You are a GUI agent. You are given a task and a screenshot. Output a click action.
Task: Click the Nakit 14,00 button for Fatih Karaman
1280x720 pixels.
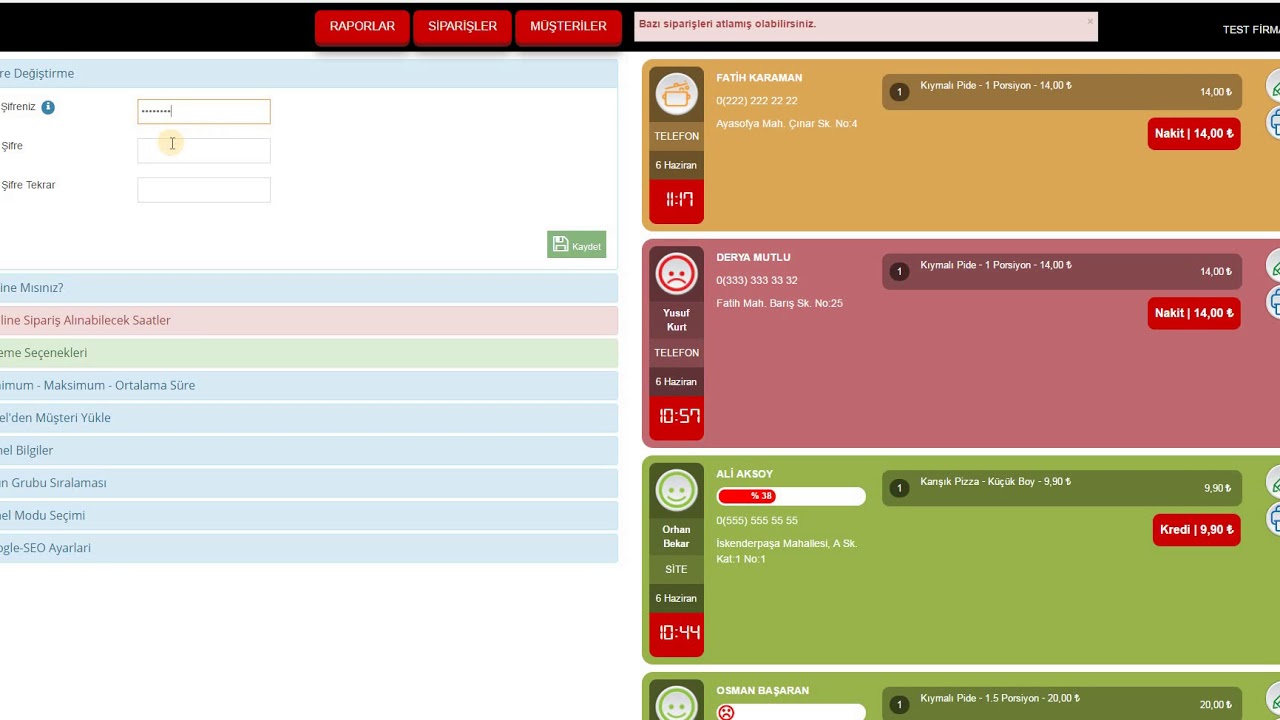pos(1194,133)
